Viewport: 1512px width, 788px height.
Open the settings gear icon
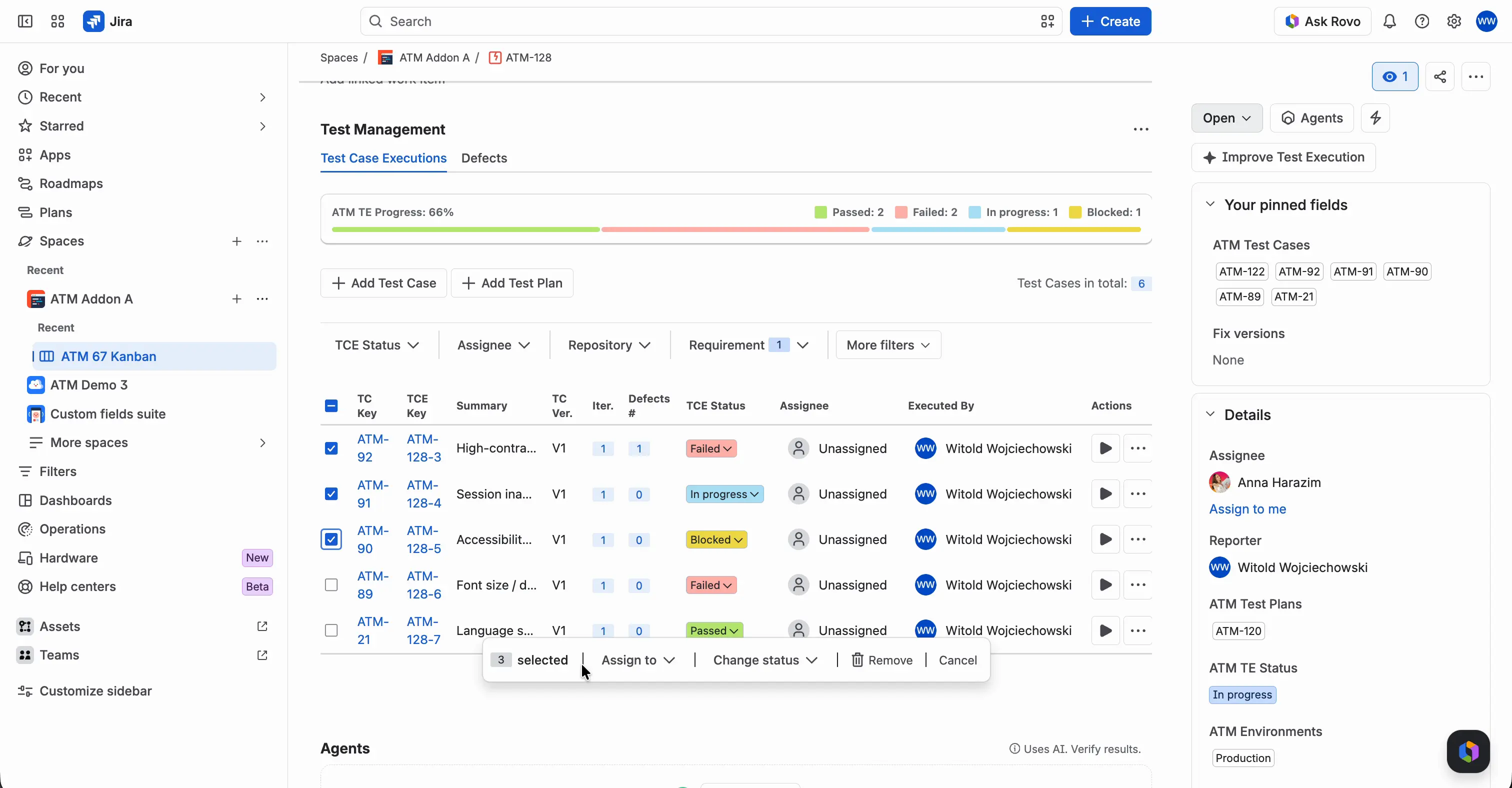pyautogui.click(x=1454, y=21)
